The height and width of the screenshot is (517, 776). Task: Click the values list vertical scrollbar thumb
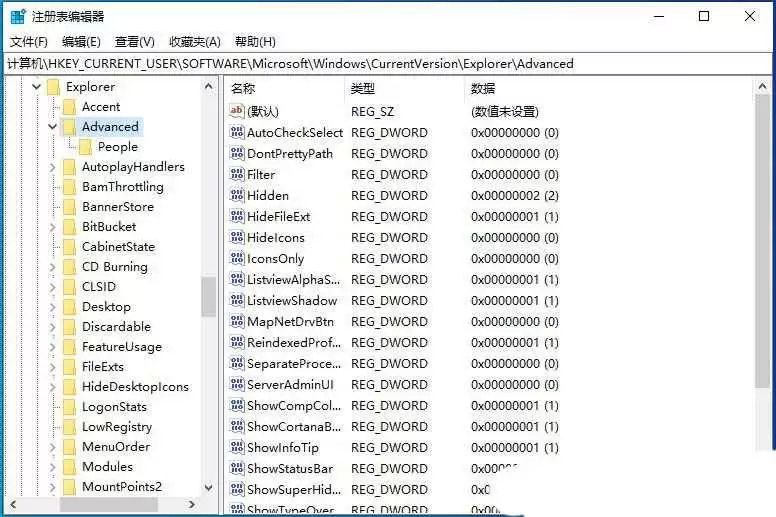coord(763,241)
